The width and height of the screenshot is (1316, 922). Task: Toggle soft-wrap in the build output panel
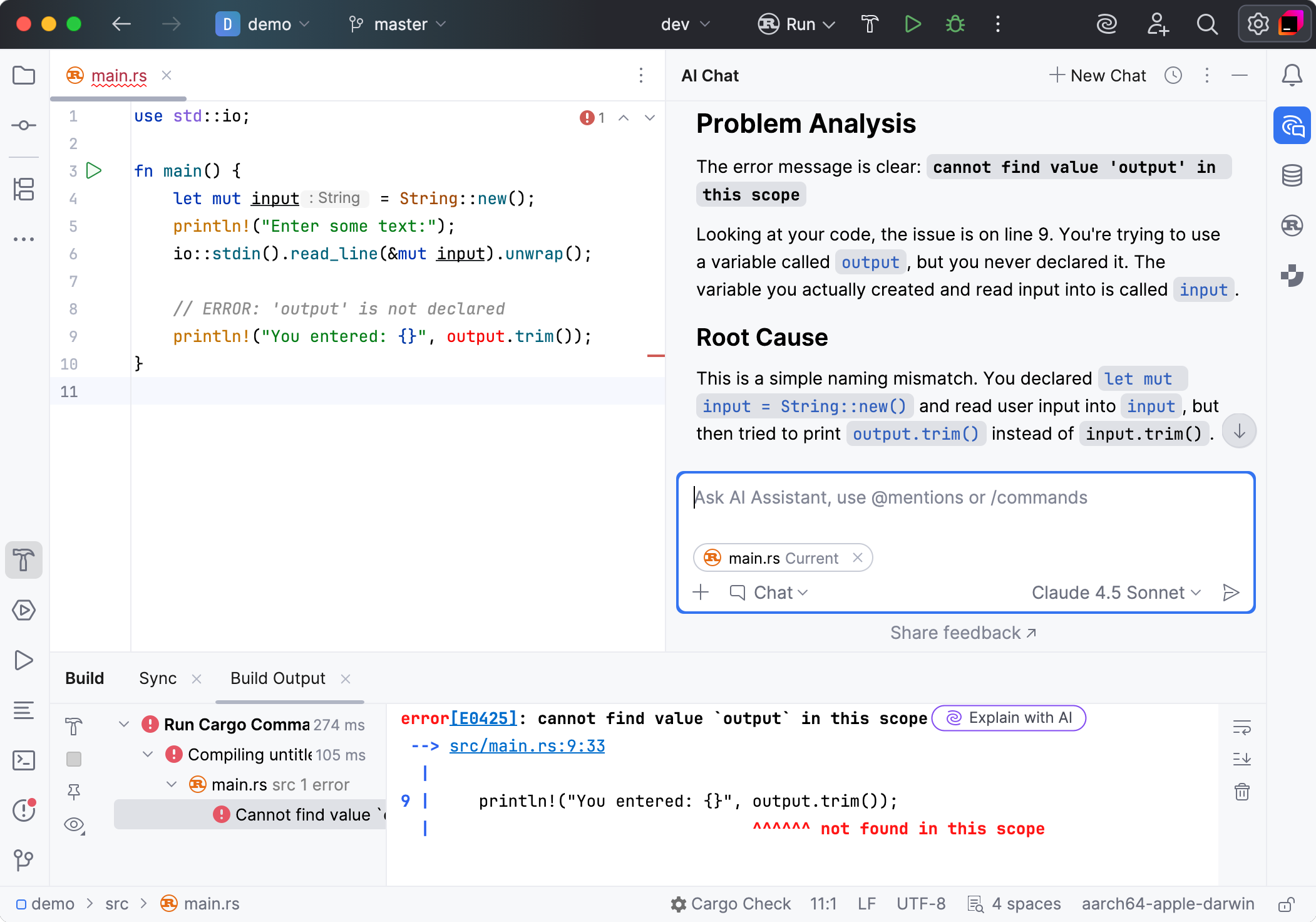(x=1242, y=727)
